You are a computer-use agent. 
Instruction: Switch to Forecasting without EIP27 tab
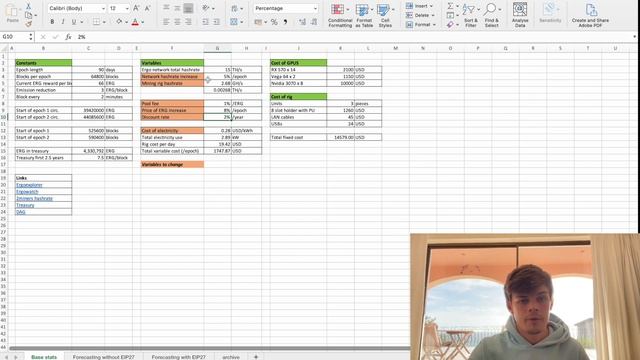104,357
